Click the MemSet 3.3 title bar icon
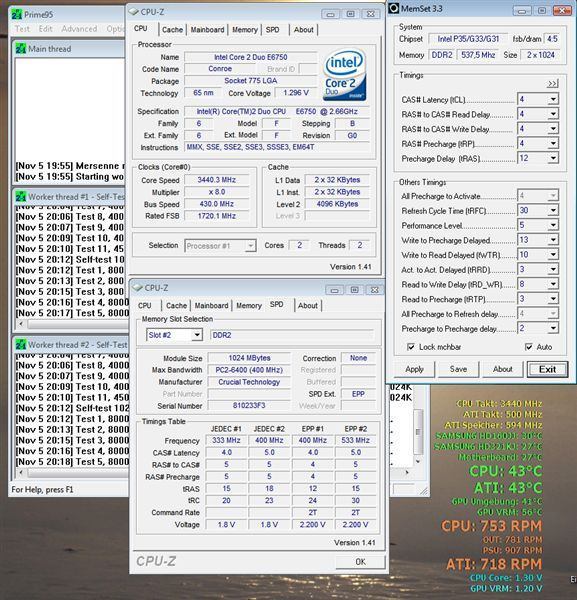 (394, 8)
